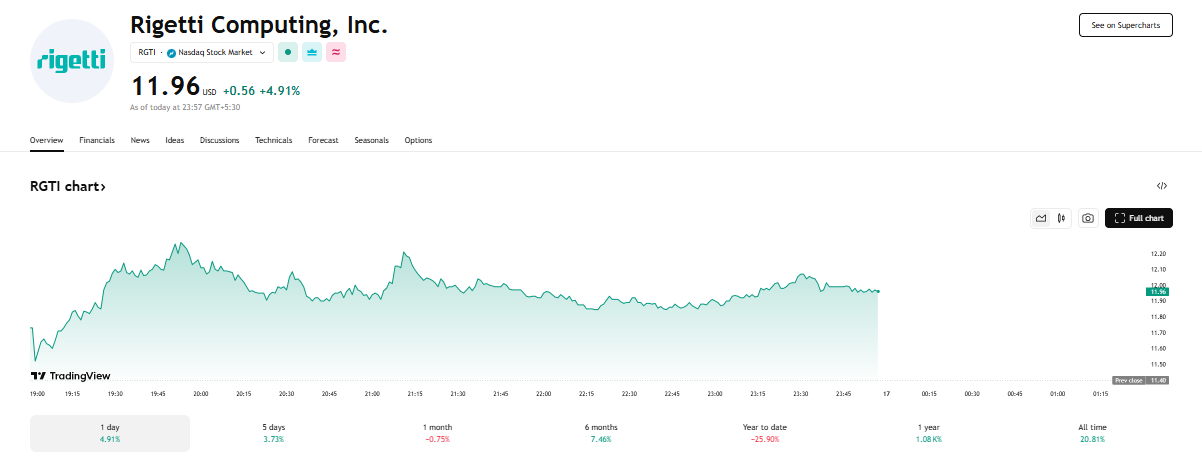Open the RGTI Nasdaq Stock Market dropdown
Image resolution: width=1202 pixels, height=468 pixels.
pyautogui.click(x=202, y=52)
